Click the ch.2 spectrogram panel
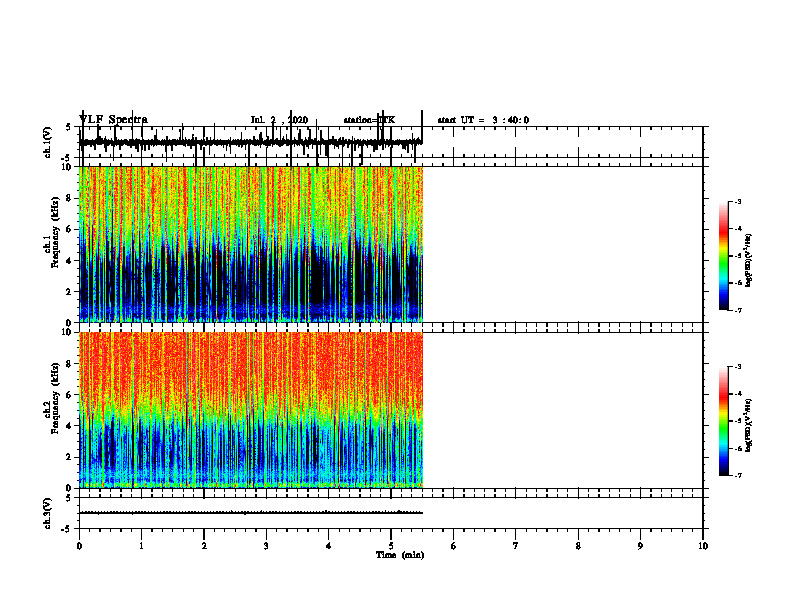The image size is (792, 612). point(251,410)
